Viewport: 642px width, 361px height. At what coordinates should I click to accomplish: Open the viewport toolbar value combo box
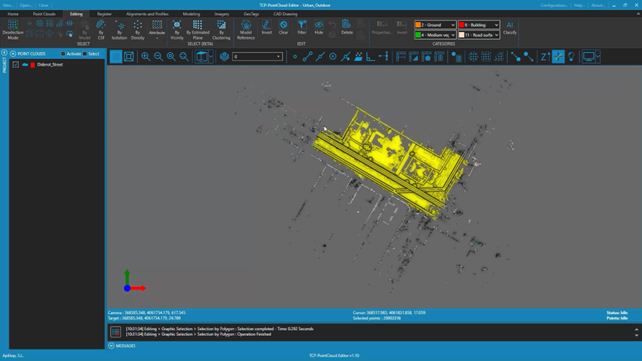(258, 56)
